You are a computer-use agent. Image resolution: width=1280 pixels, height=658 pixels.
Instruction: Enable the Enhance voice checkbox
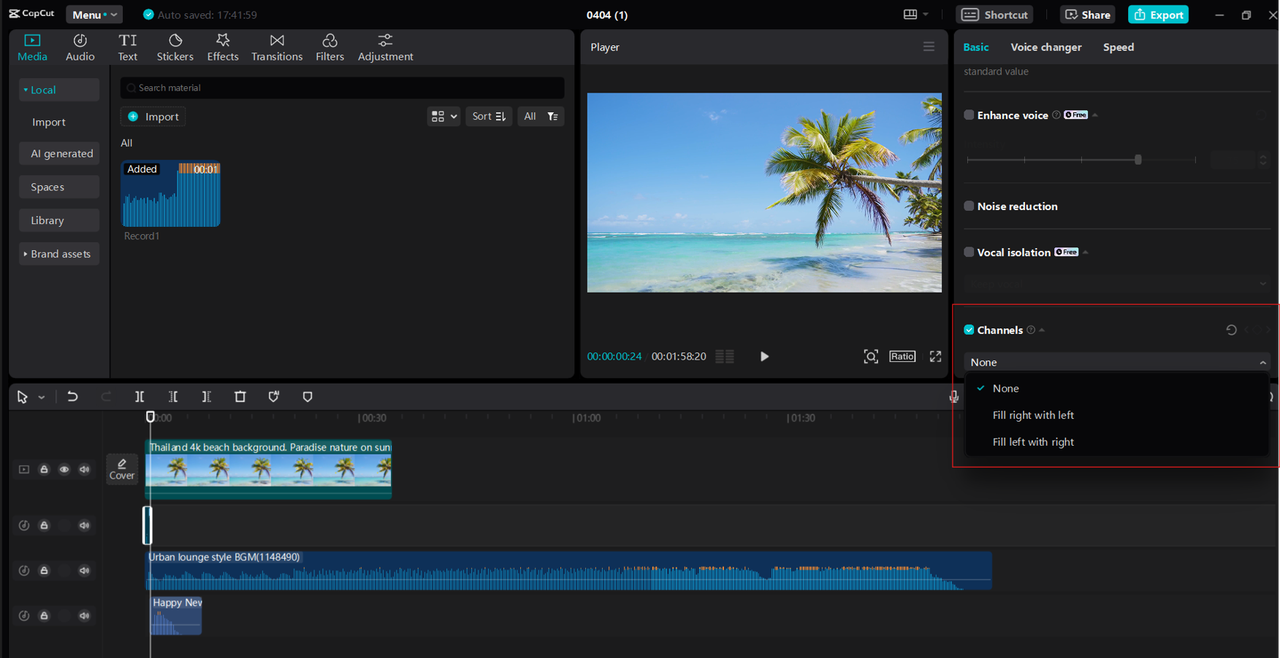click(969, 115)
